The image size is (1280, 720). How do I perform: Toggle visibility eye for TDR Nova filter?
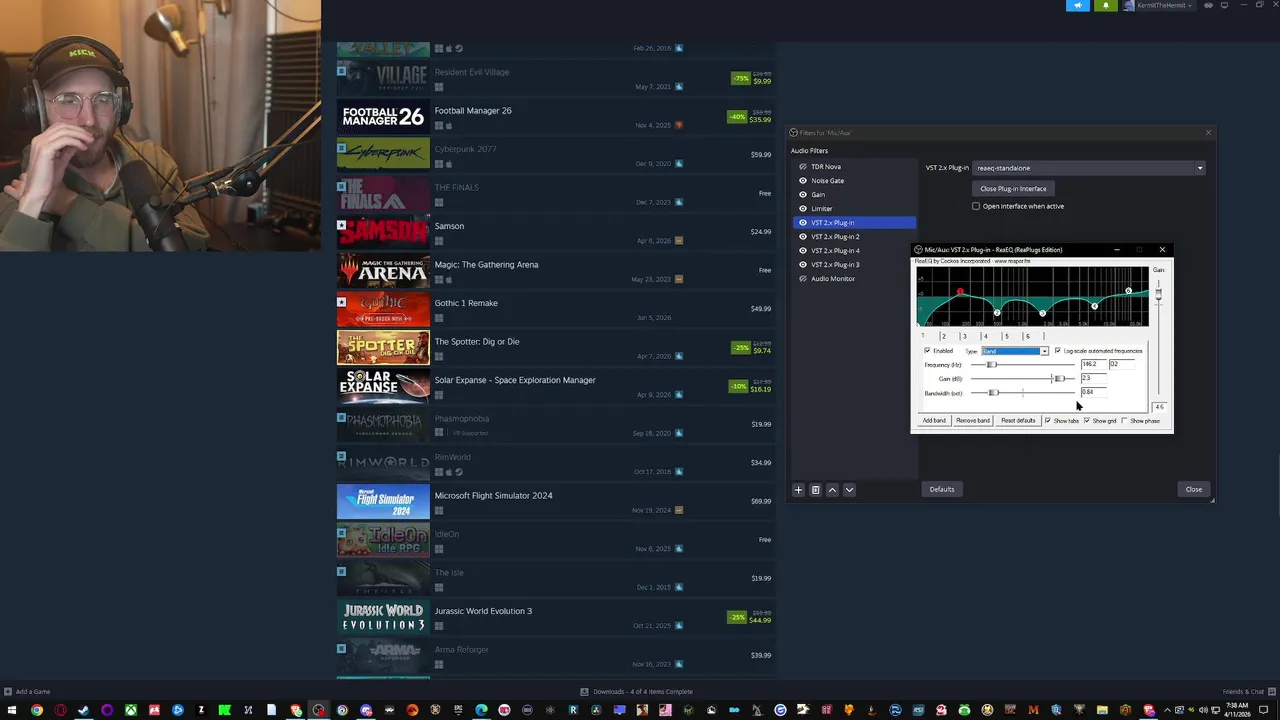(802, 167)
